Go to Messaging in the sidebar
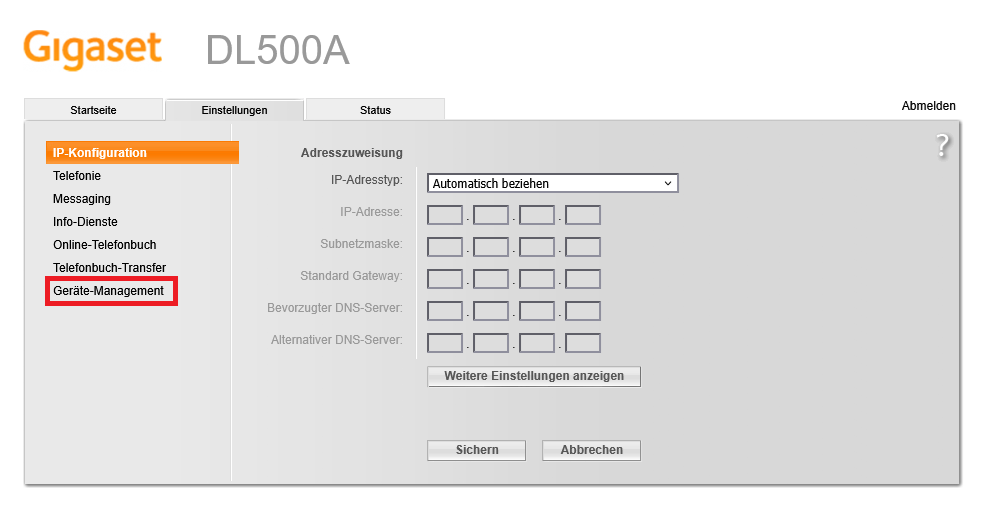 click(x=82, y=199)
